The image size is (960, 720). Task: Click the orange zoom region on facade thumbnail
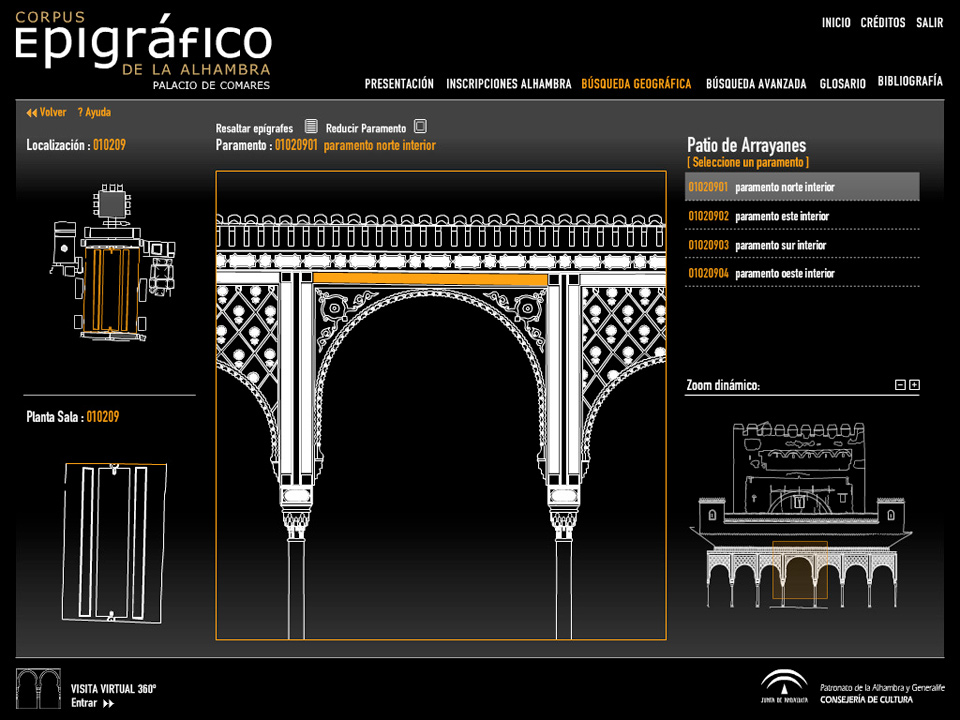click(x=800, y=569)
